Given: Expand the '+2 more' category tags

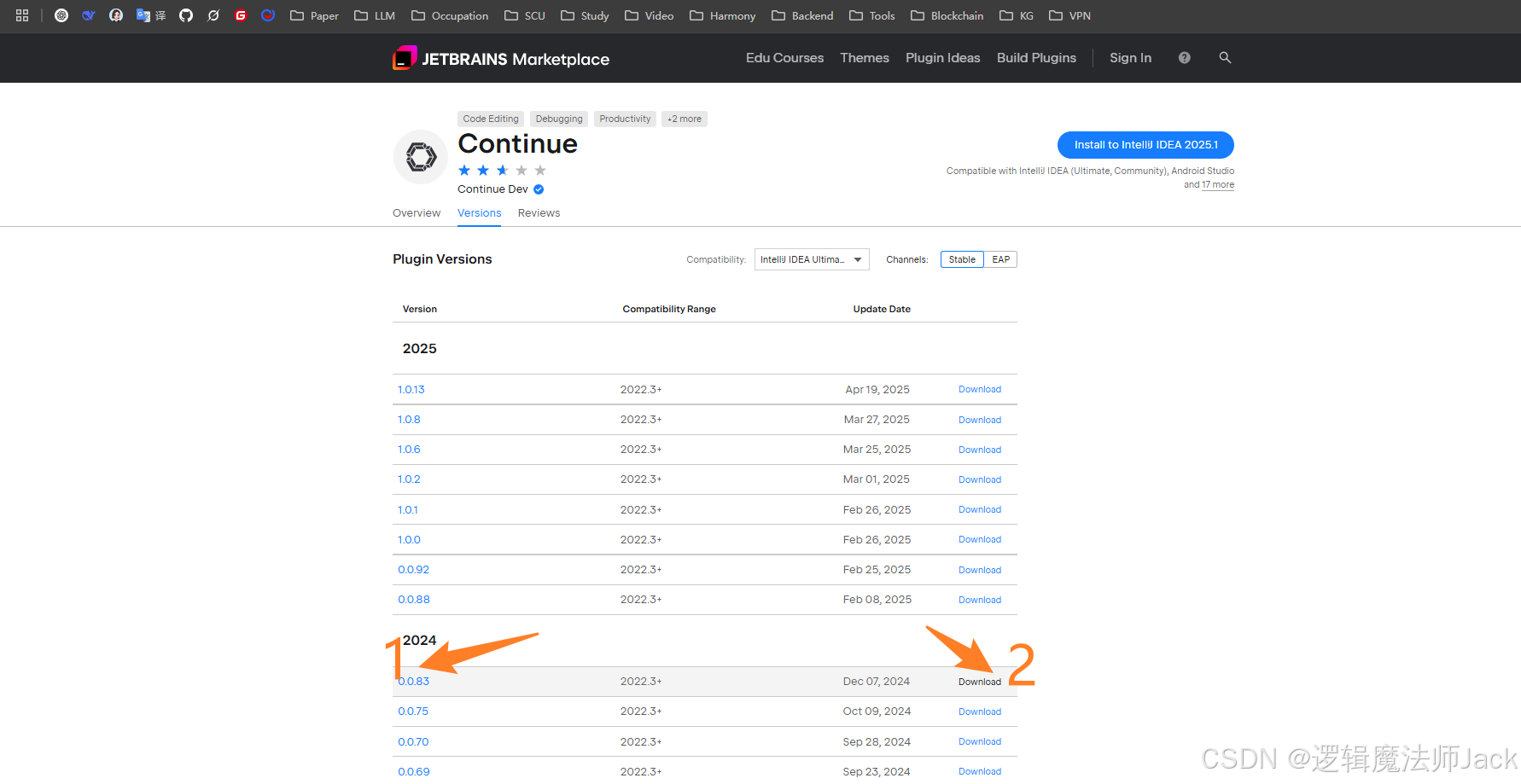Looking at the screenshot, I should (x=685, y=119).
